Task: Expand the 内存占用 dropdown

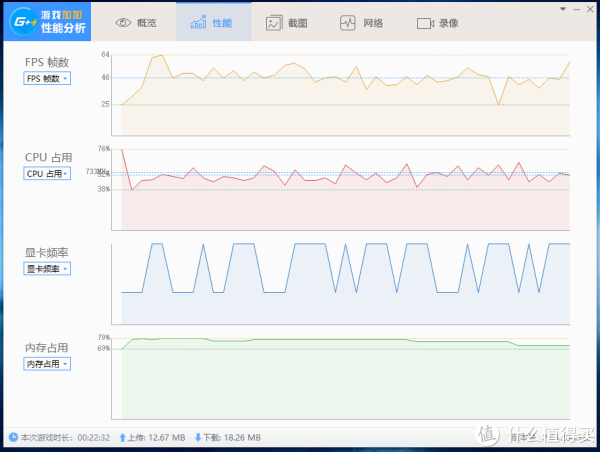Action: pyautogui.click(x=47, y=364)
